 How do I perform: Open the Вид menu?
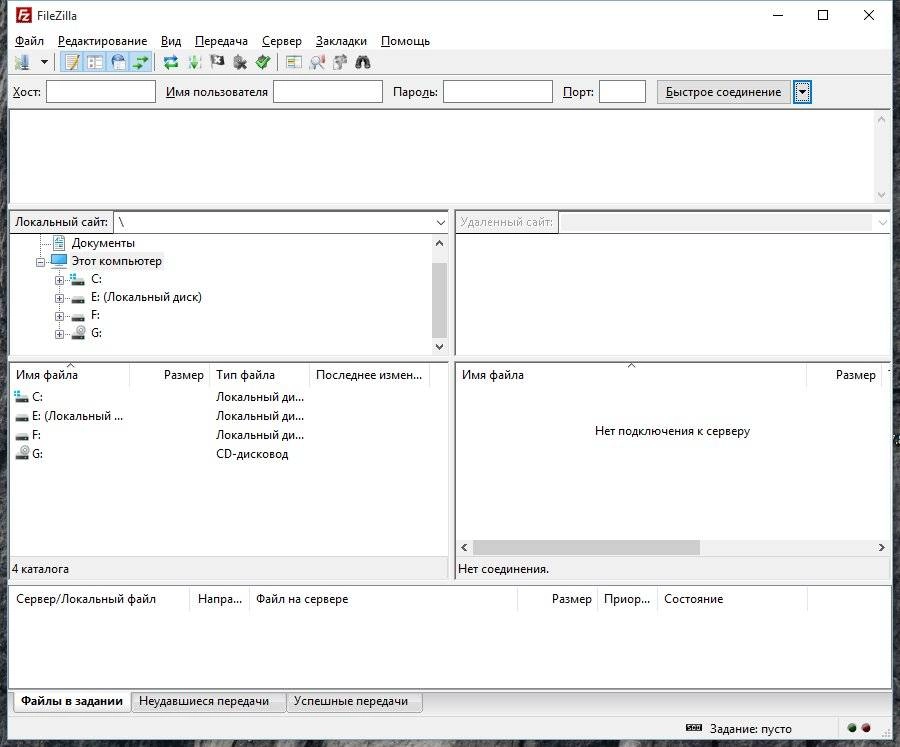point(171,41)
